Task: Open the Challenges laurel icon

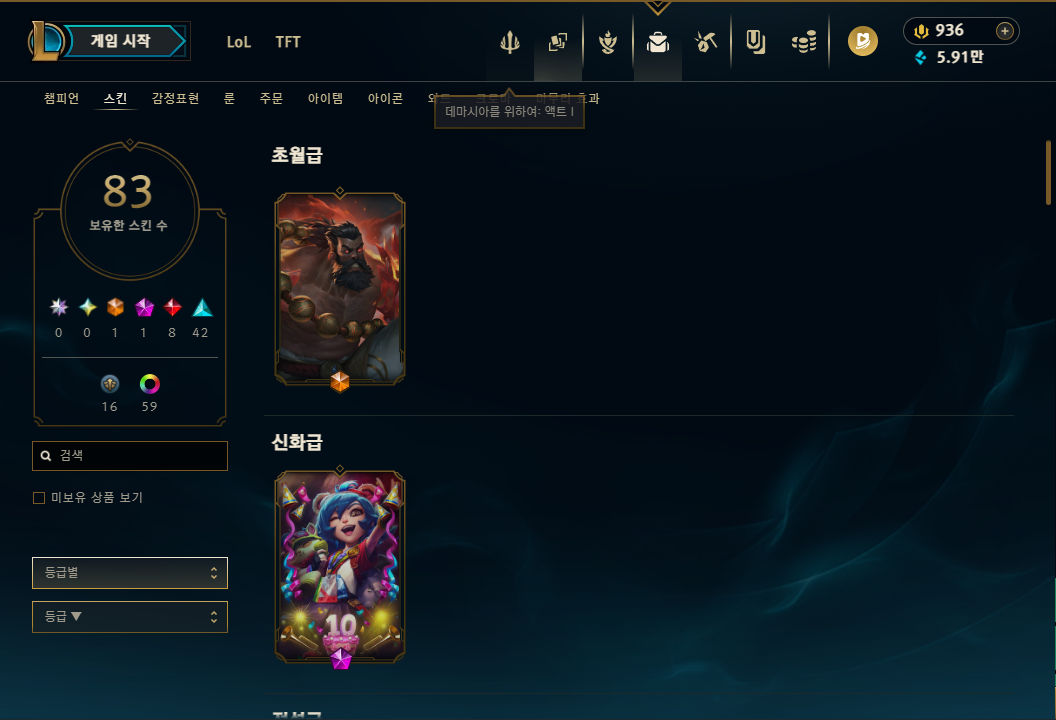Action: click(x=607, y=42)
